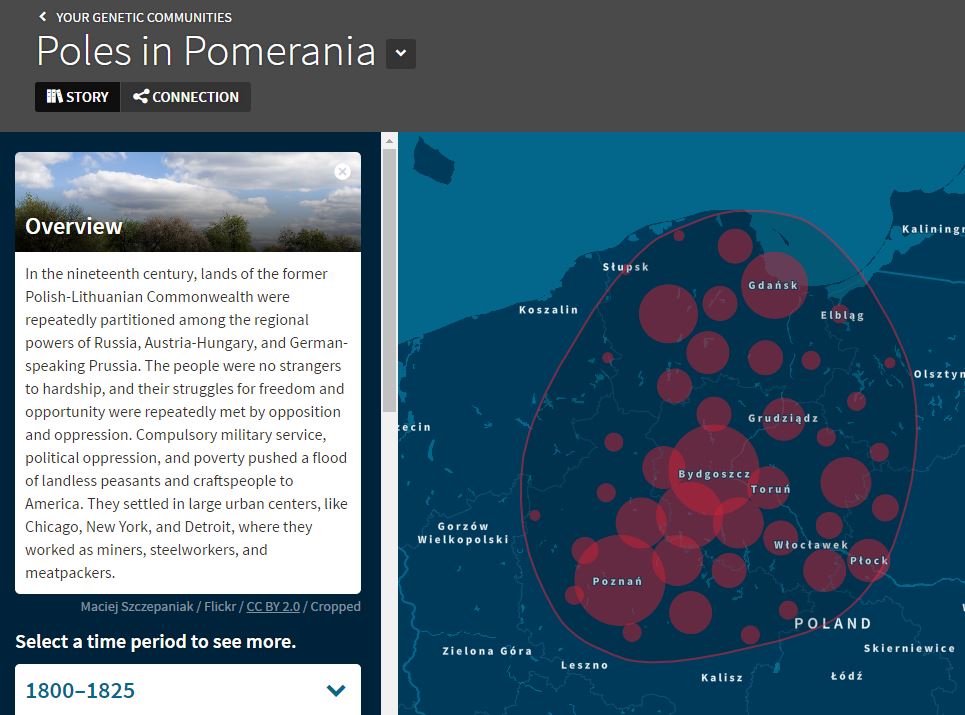Open the dropdown arrow next to Poles in Pomerania

[401, 54]
